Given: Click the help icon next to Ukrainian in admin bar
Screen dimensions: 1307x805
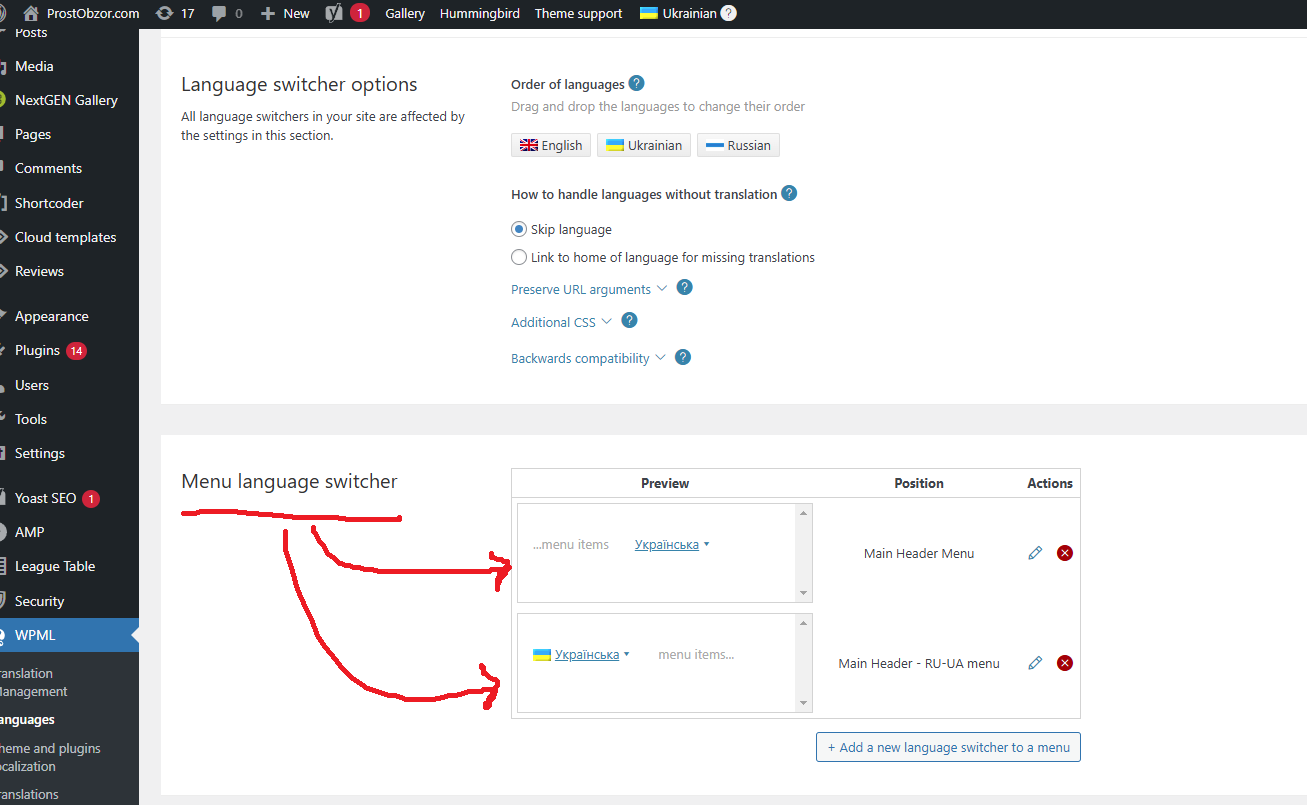Looking at the screenshot, I should pos(729,13).
